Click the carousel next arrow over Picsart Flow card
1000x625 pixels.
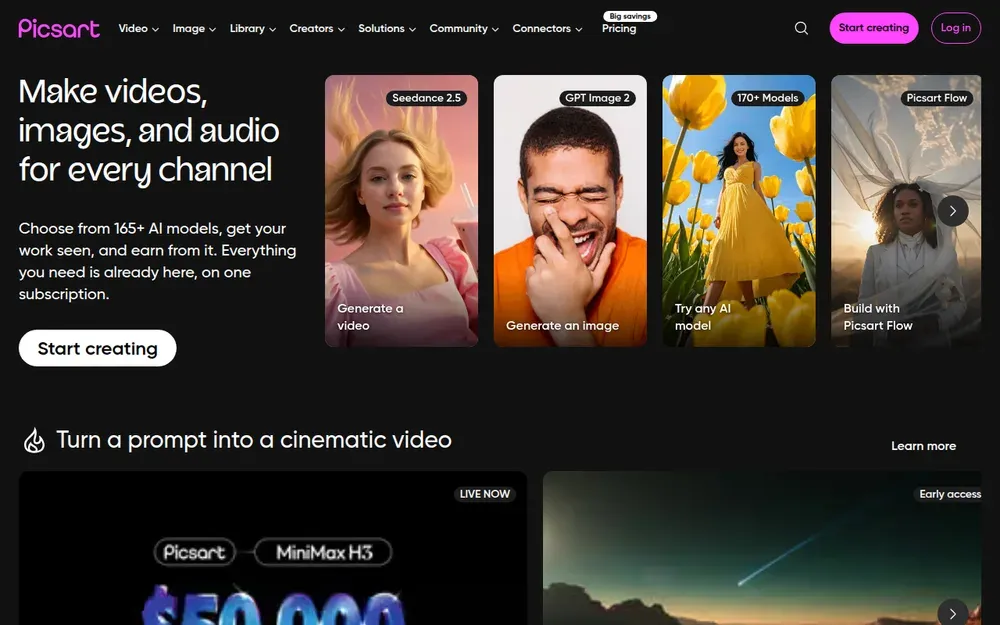[953, 211]
